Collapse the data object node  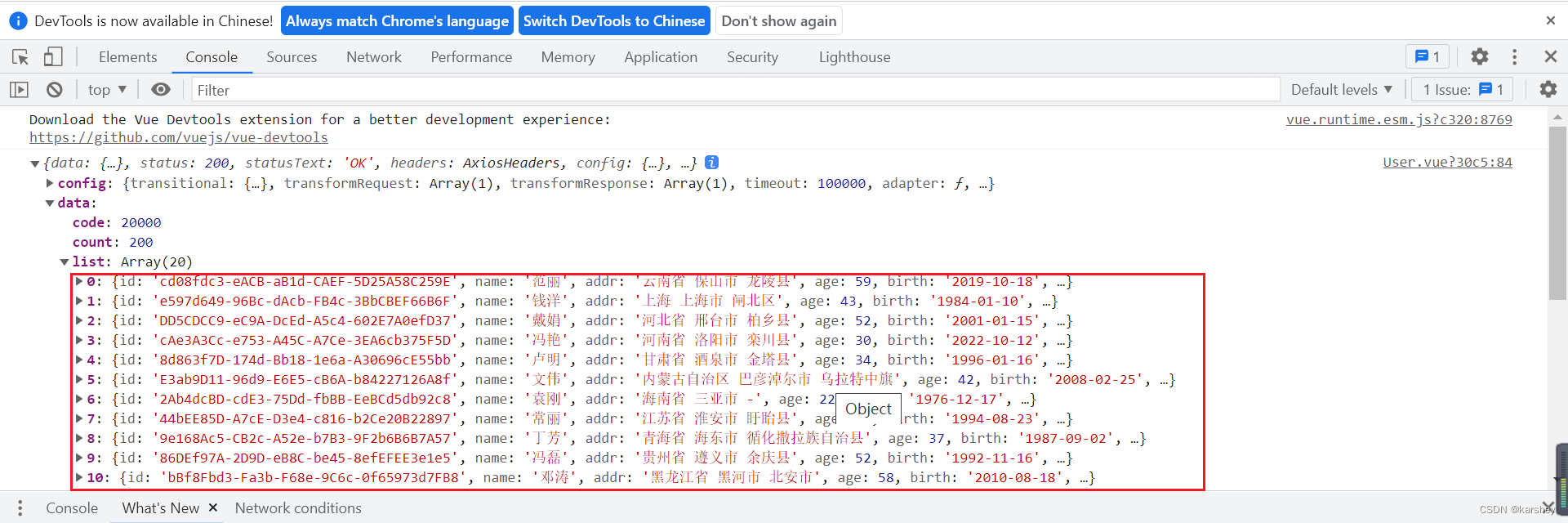tap(50, 203)
